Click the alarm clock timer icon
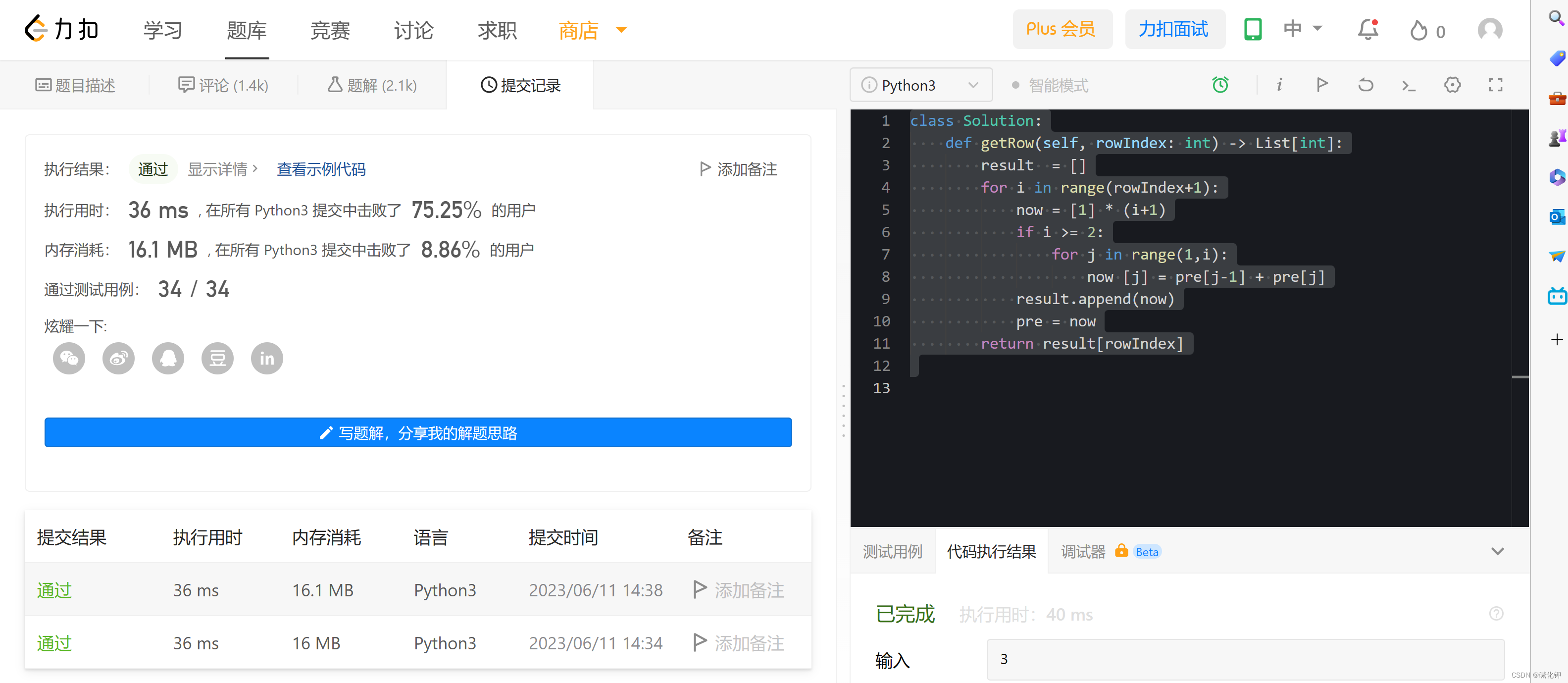Screen dimensions: 1568x683 pos(1220,85)
